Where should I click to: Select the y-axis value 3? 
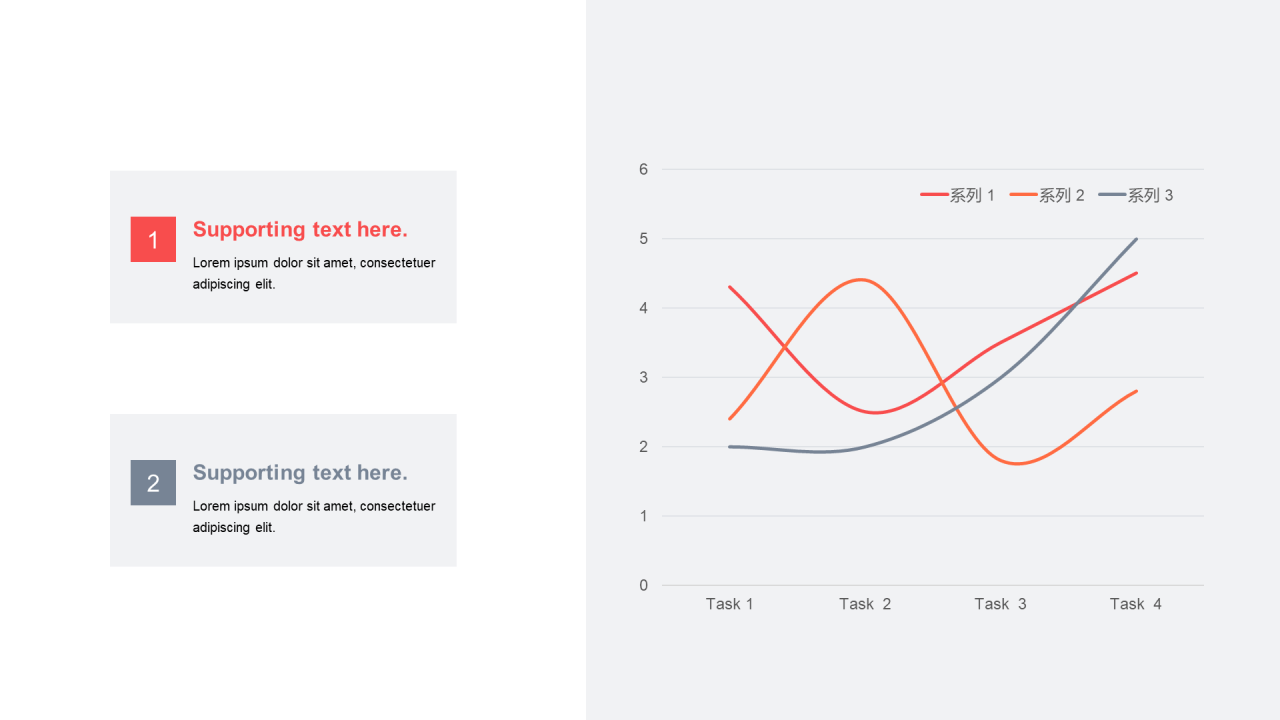point(644,378)
